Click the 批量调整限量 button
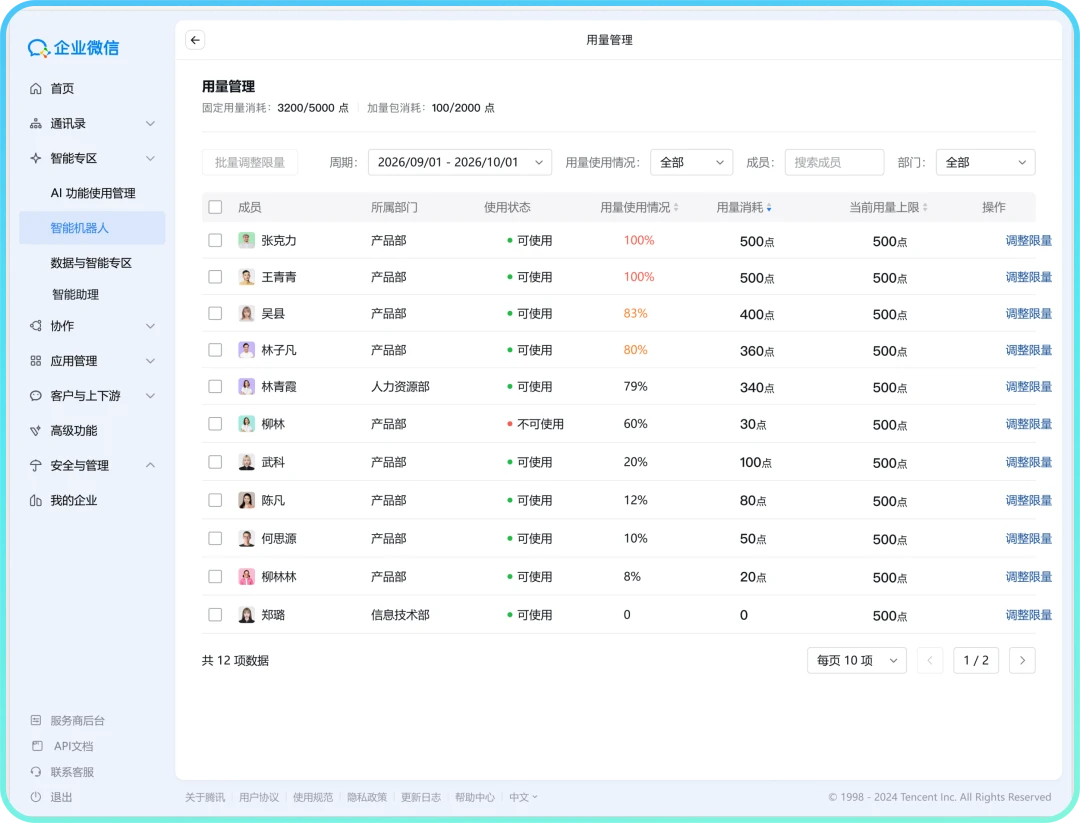Screen dimensions: 1080x823 point(249,163)
